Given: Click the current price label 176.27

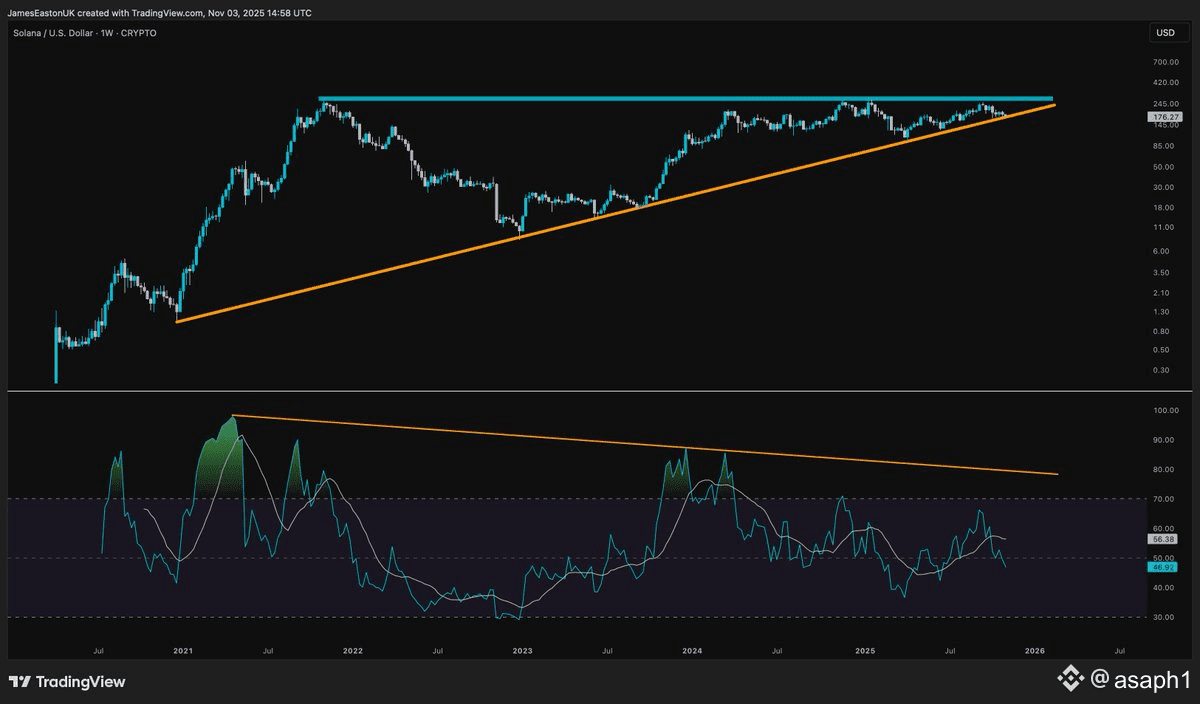Looking at the screenshot, I should point(1165,117).
